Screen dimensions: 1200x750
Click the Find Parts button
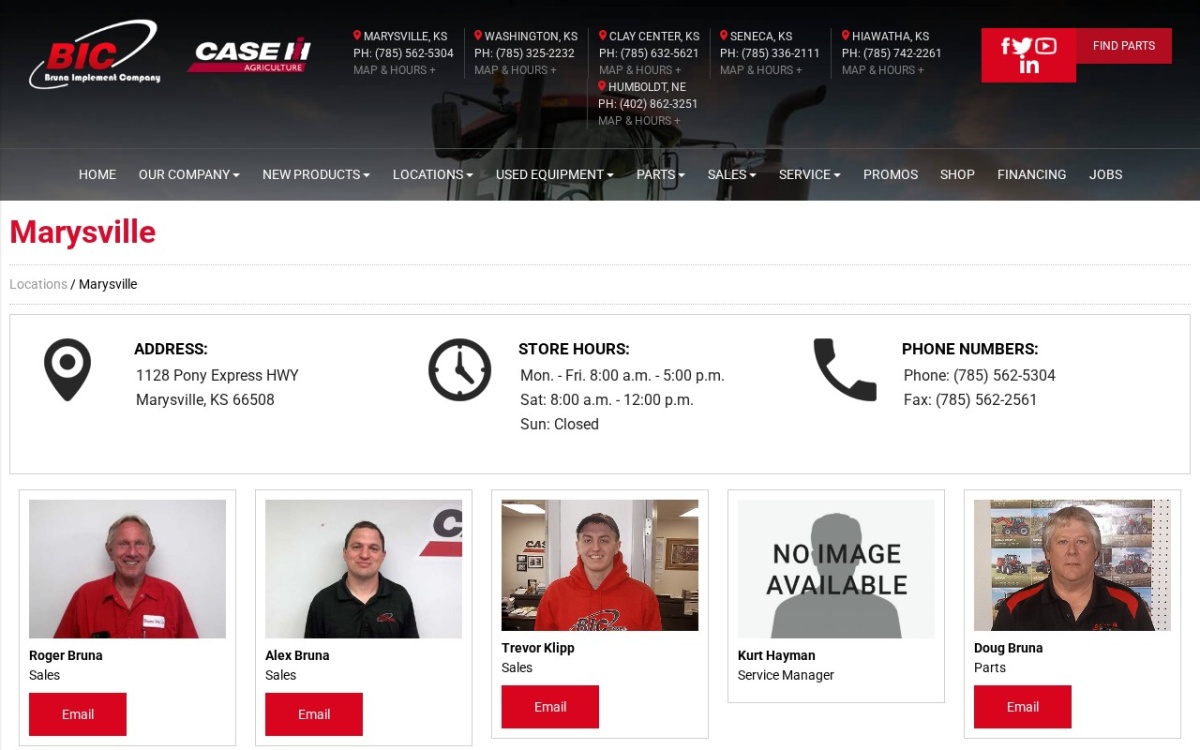tap(1124, 46)
